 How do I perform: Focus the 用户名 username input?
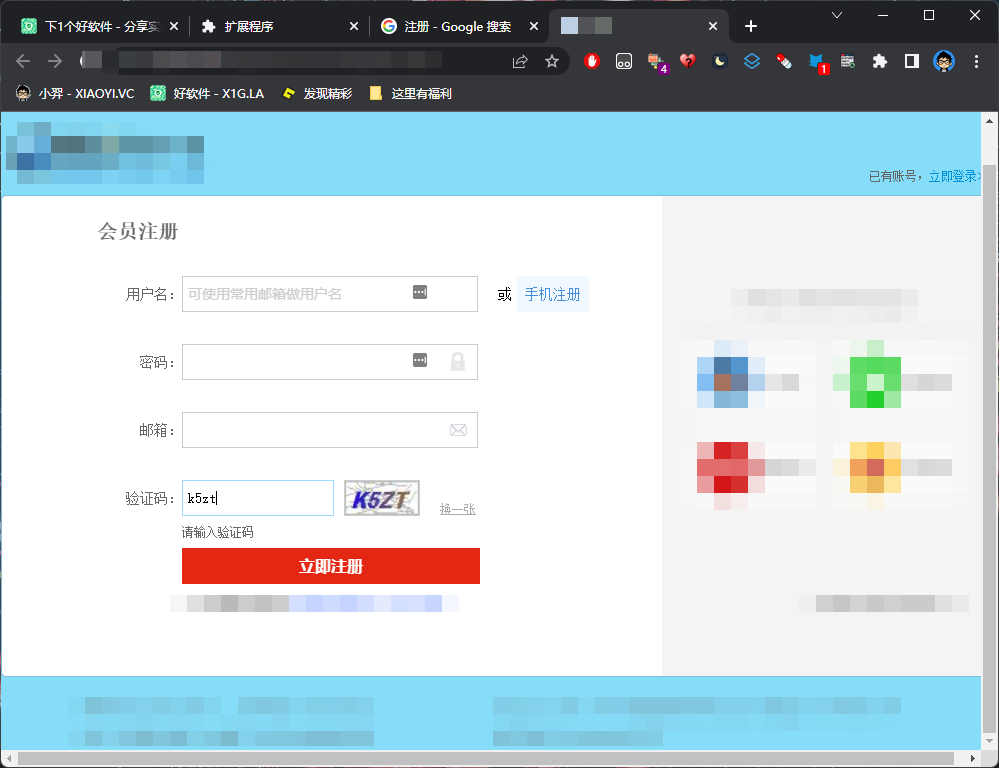[x=330, y=294]
